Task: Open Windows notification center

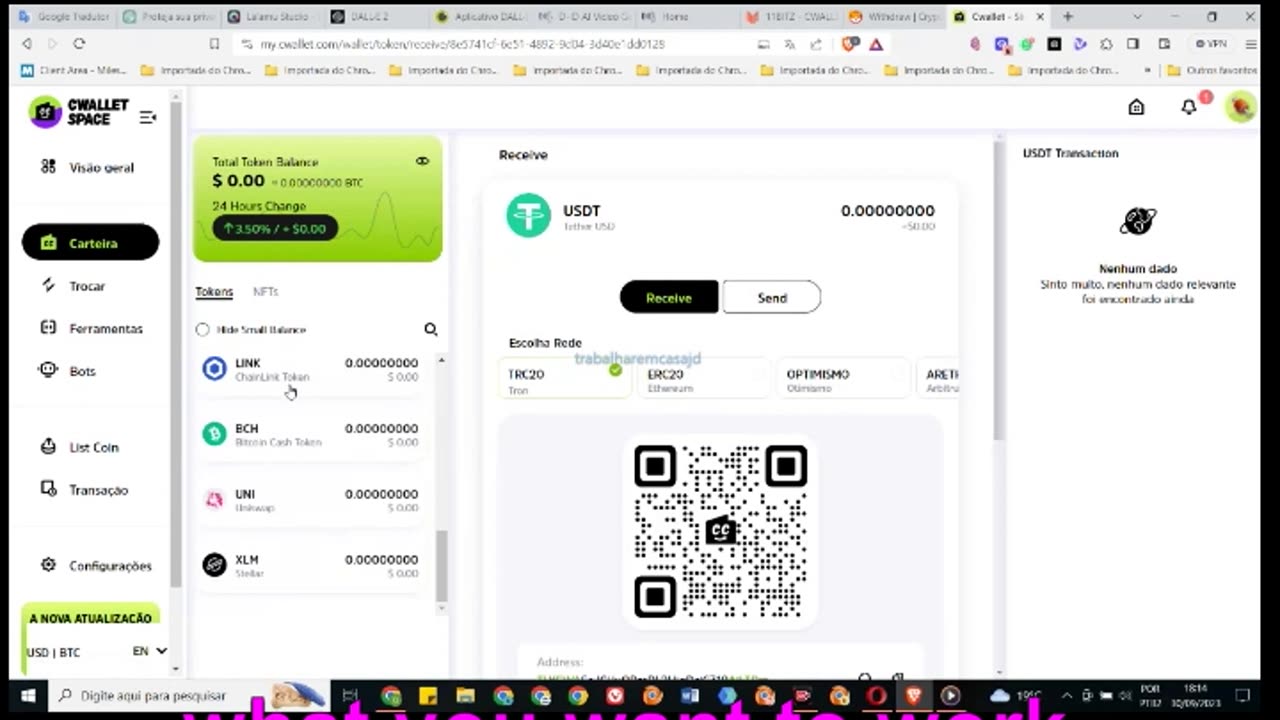Action: [x=1243, y=695]
